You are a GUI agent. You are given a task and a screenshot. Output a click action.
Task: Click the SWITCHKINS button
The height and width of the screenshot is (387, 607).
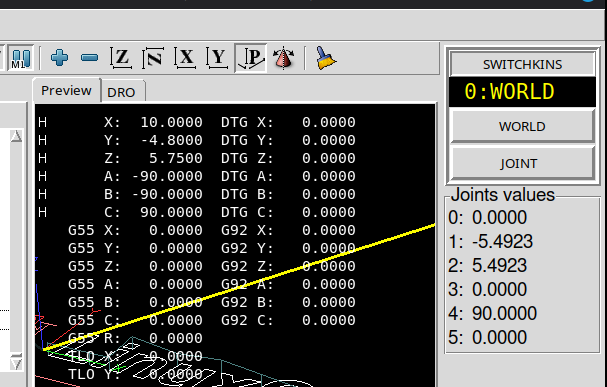[522, 64]
